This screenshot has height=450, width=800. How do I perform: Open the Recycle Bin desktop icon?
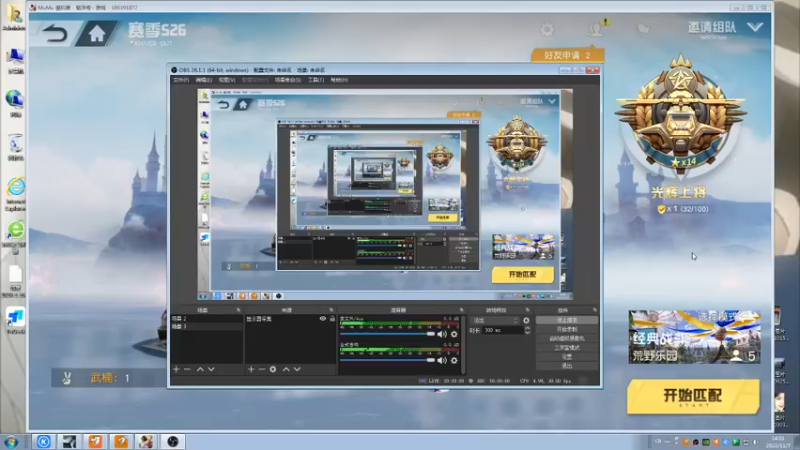[x=15, y=147]
